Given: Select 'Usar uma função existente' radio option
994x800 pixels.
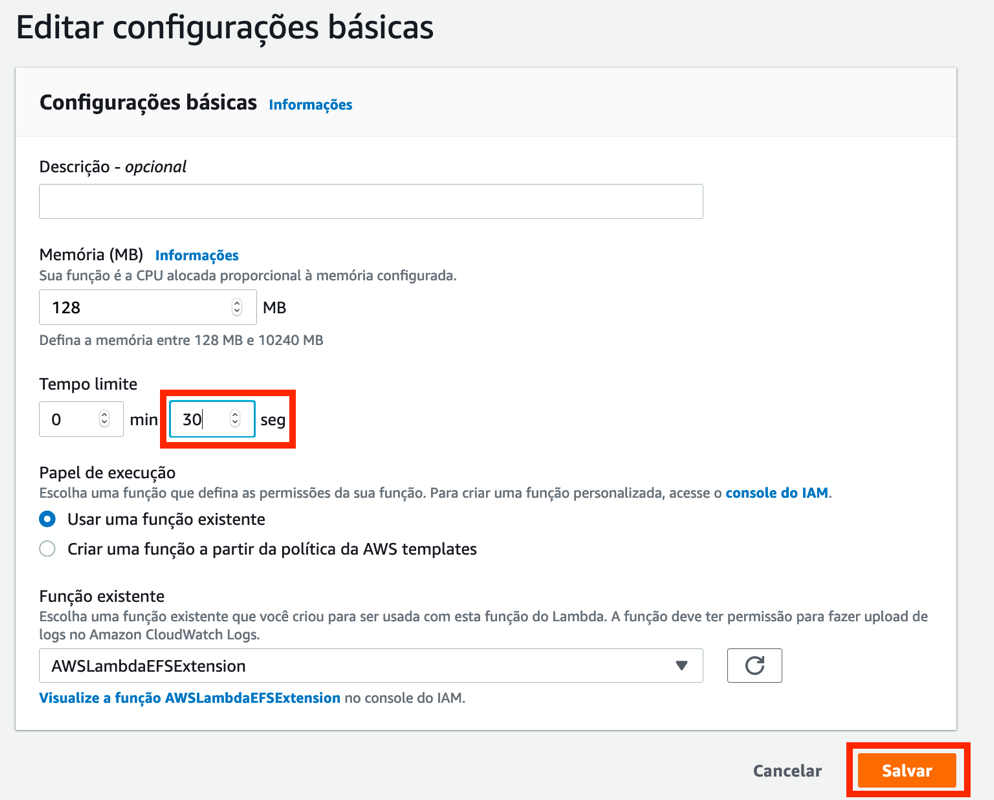Looking at the screenshot, I should tap(48, 519).
